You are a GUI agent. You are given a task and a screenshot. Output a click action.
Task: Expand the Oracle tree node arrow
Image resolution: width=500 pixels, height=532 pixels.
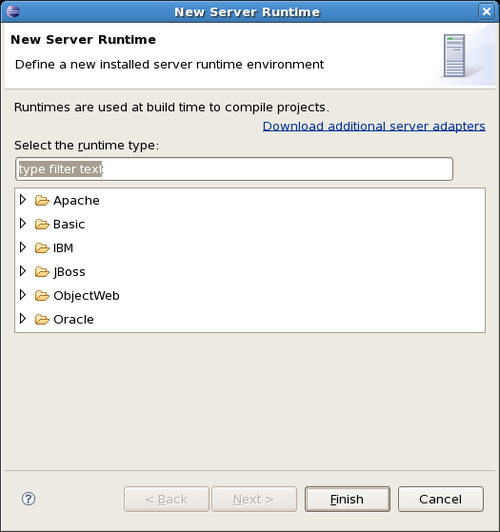pos(23,318)
